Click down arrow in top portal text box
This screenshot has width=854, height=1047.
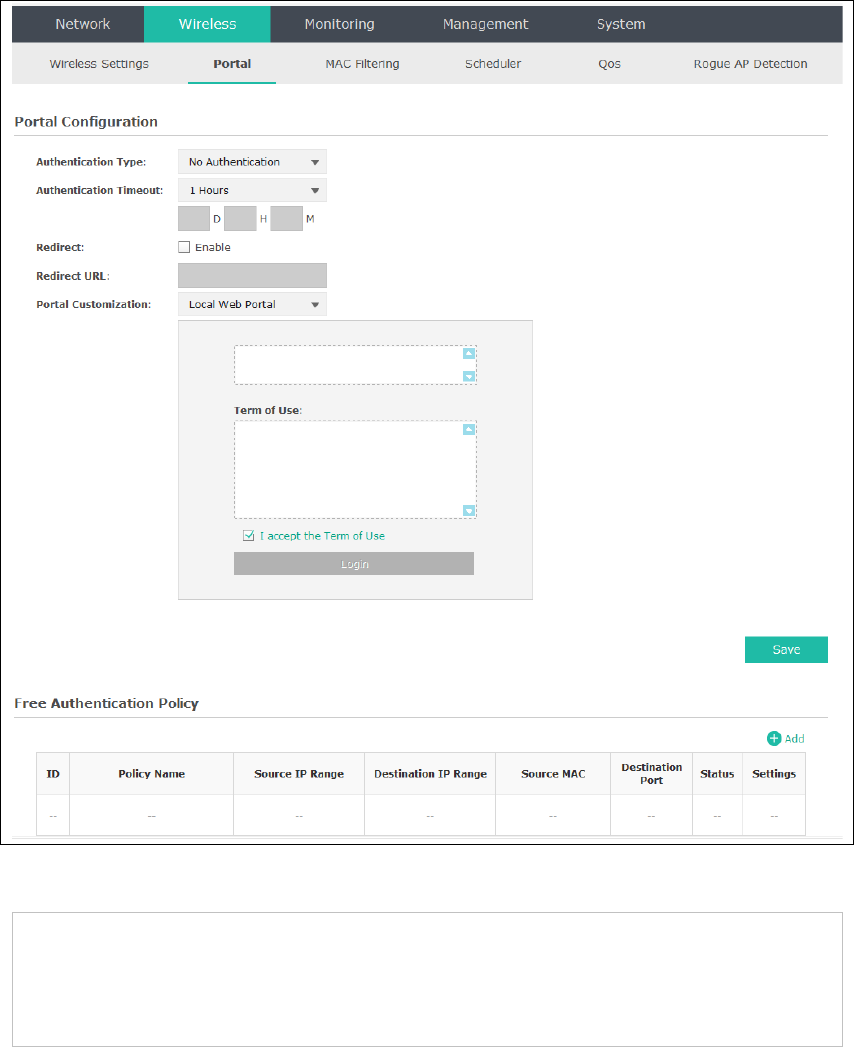(469, 377)
